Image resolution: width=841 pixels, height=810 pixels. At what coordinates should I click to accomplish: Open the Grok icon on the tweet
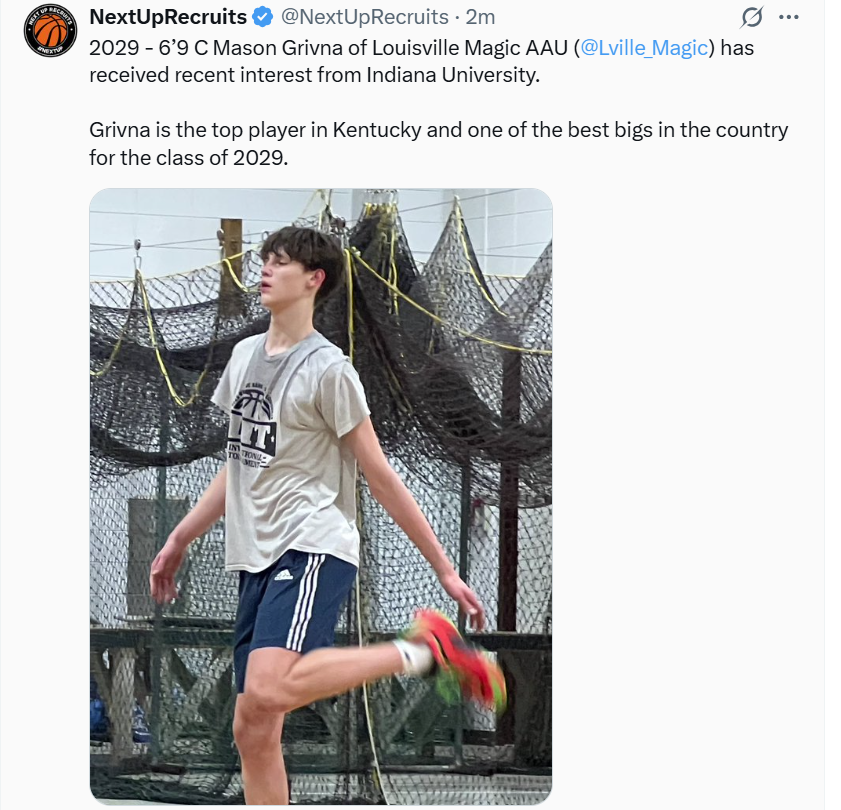point(751,18)
